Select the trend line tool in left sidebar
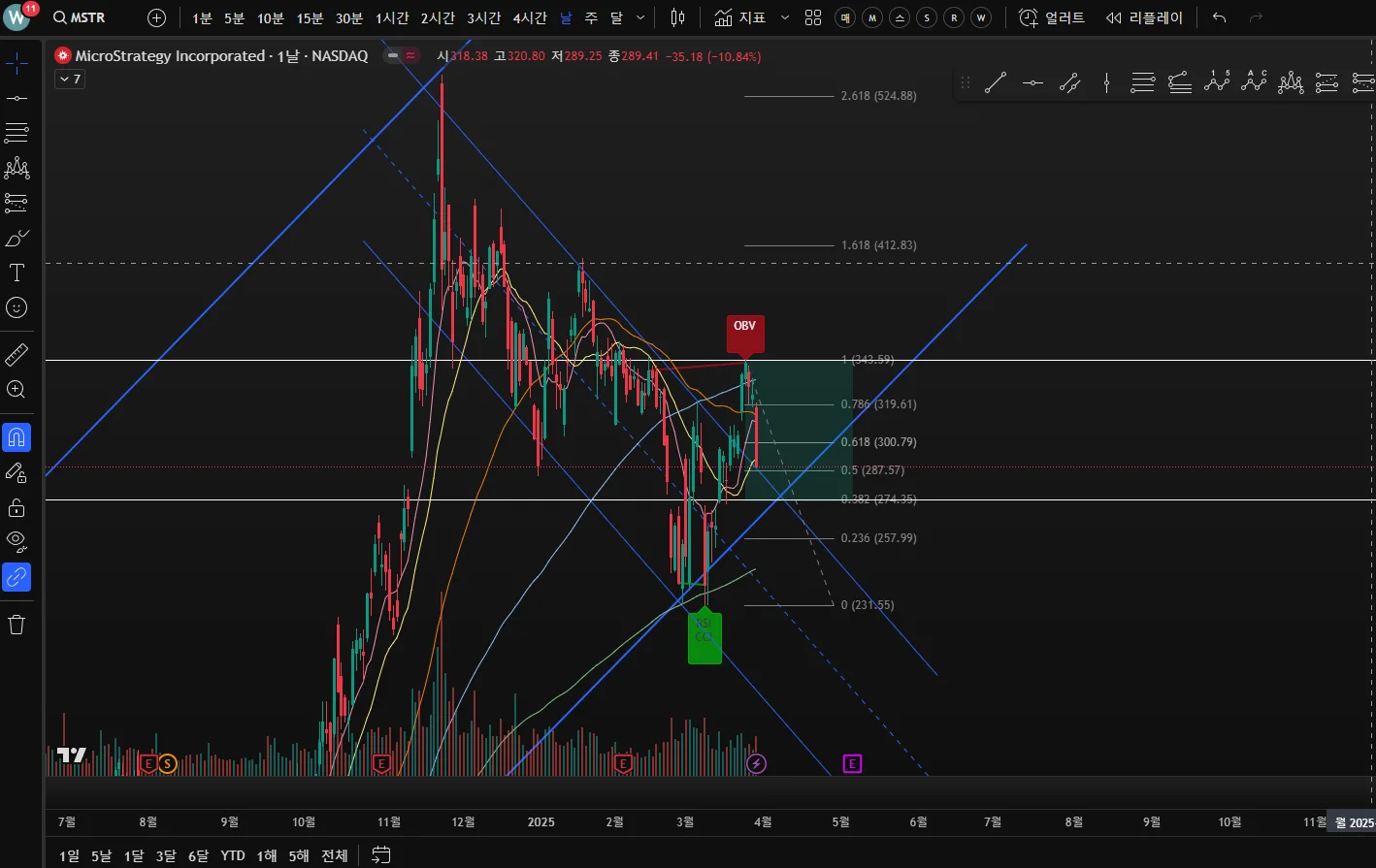The width and height of the screenshot is (1376, 868). [x=16, y=98]
